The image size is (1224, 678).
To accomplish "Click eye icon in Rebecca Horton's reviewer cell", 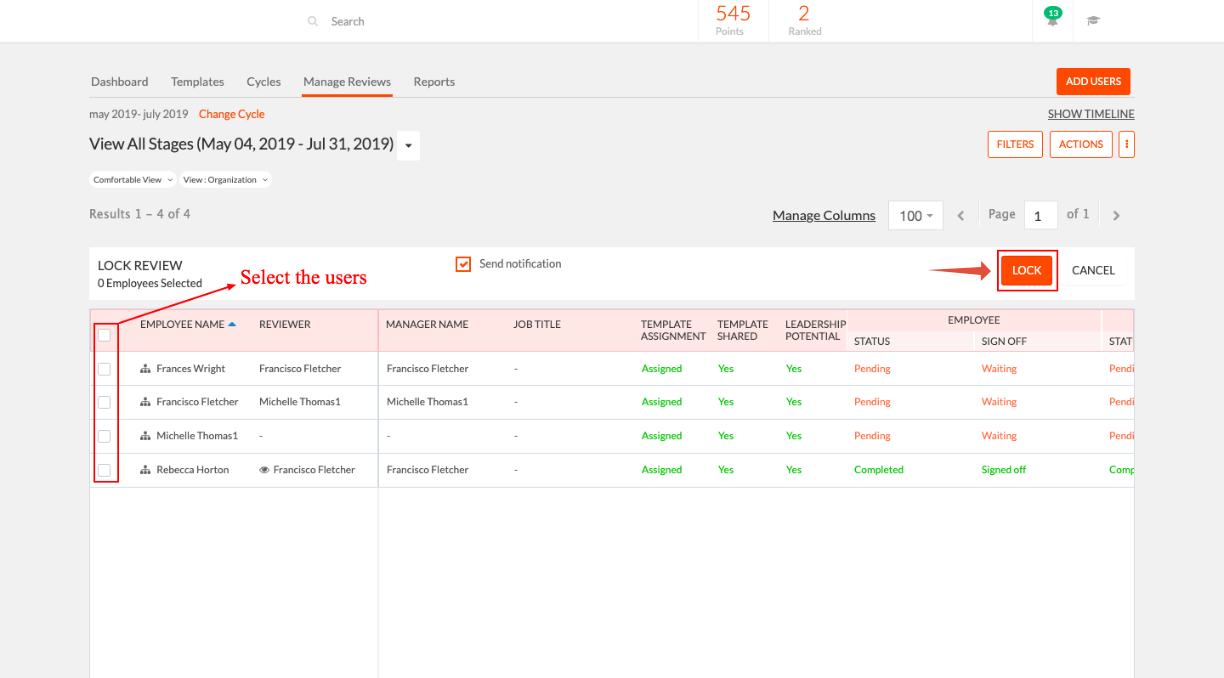I will click(264, 470).
